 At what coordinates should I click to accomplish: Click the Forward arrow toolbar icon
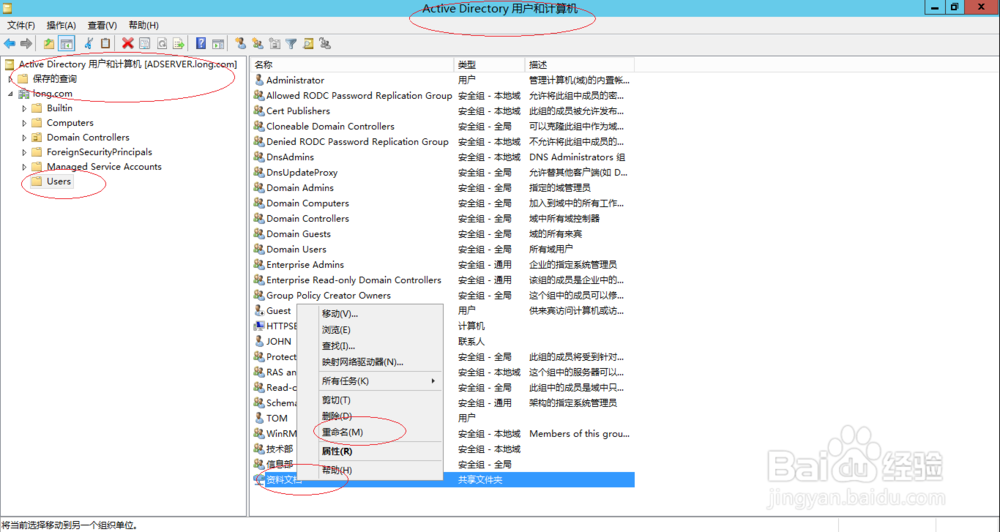26,43
